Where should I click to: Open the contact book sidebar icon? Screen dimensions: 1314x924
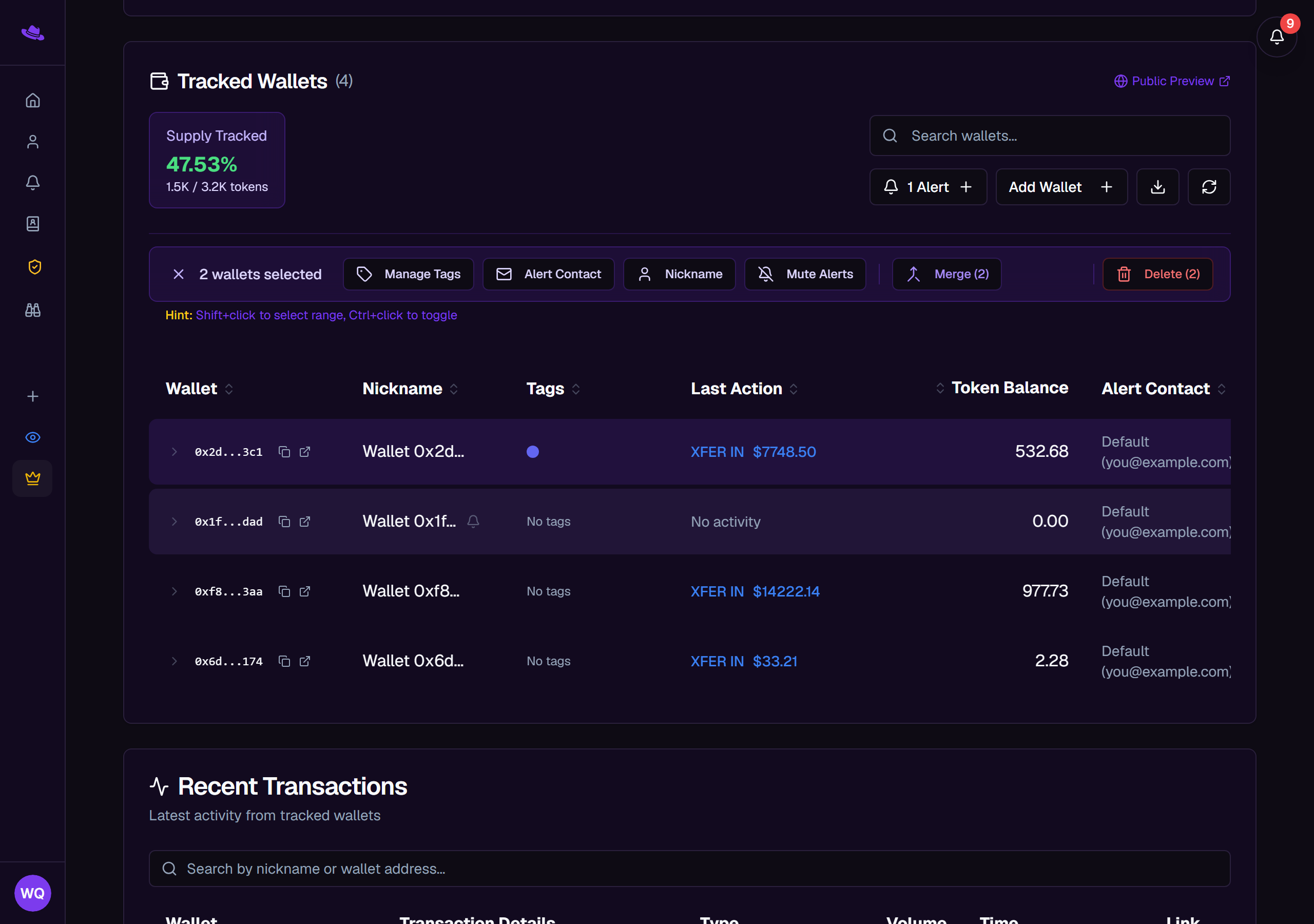33,223
